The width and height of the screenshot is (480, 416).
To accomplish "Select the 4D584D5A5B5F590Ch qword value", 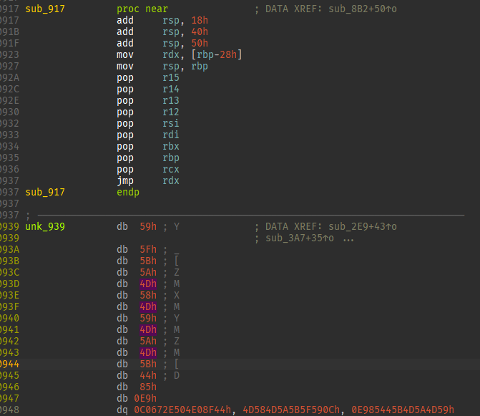I will (291, 410).
